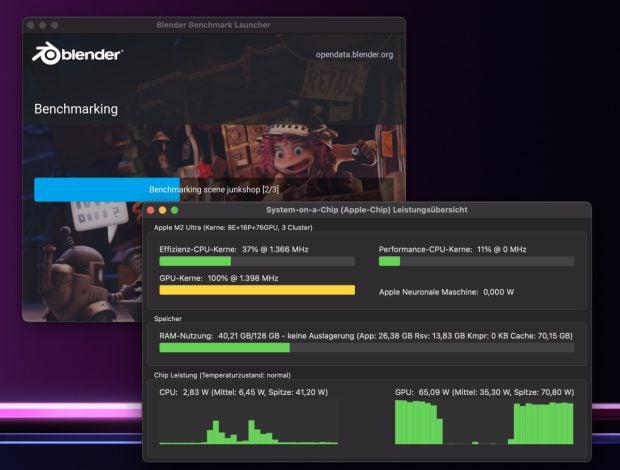Click the yellow GPU-Kerne usage bar
This screenshot has height=470, width=620.
click(257, 290)
